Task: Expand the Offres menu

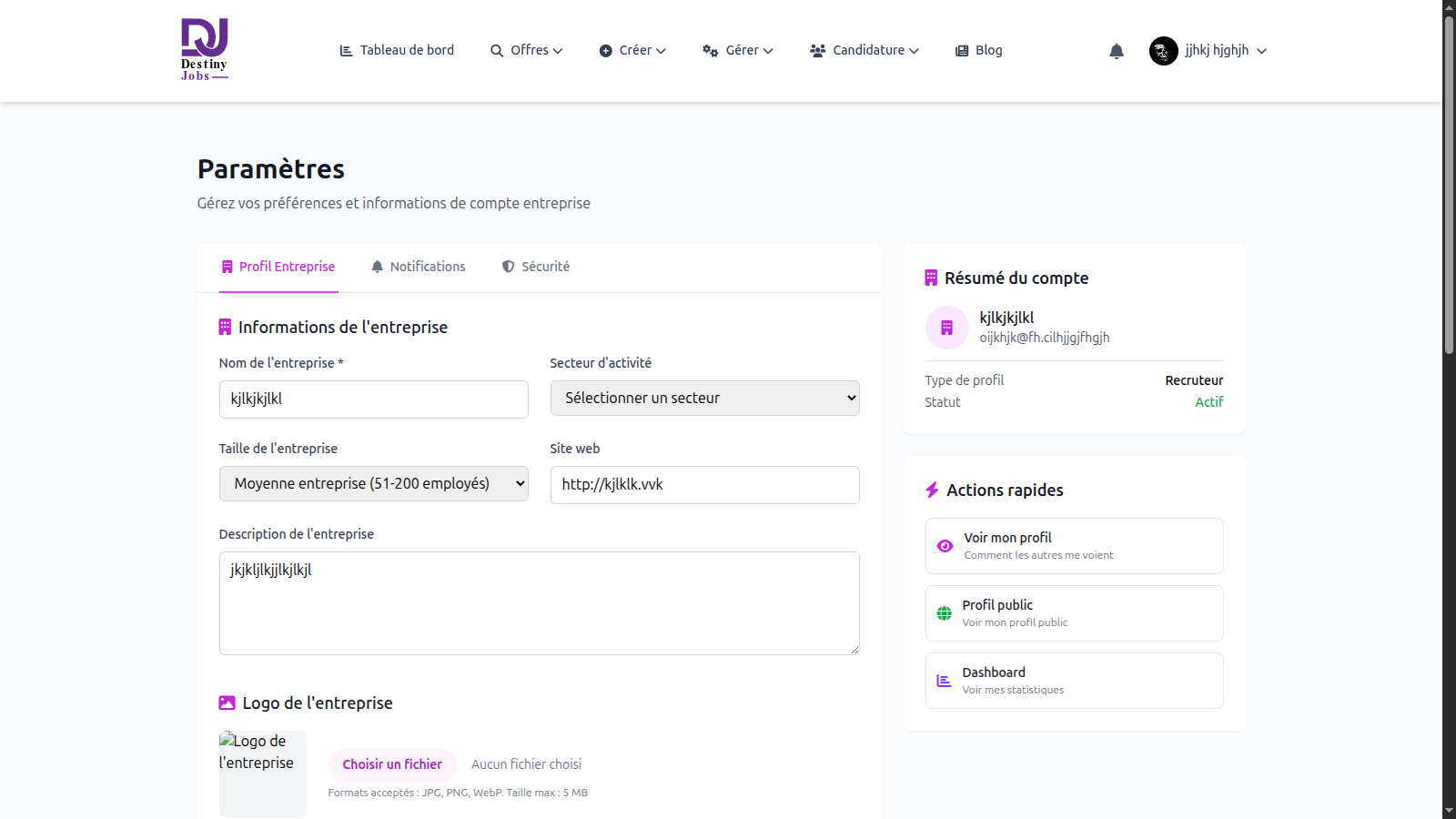Action: tap(527, 51)
